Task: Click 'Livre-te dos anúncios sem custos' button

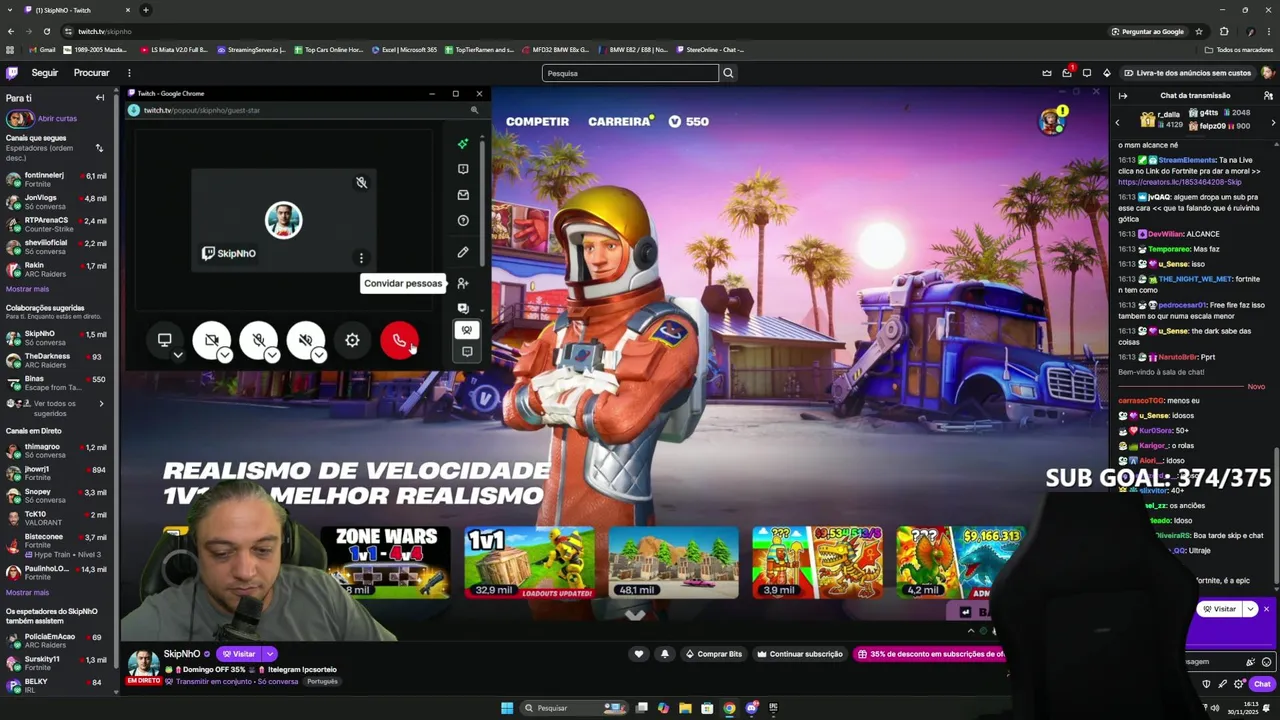Action: pos(1187,73)
